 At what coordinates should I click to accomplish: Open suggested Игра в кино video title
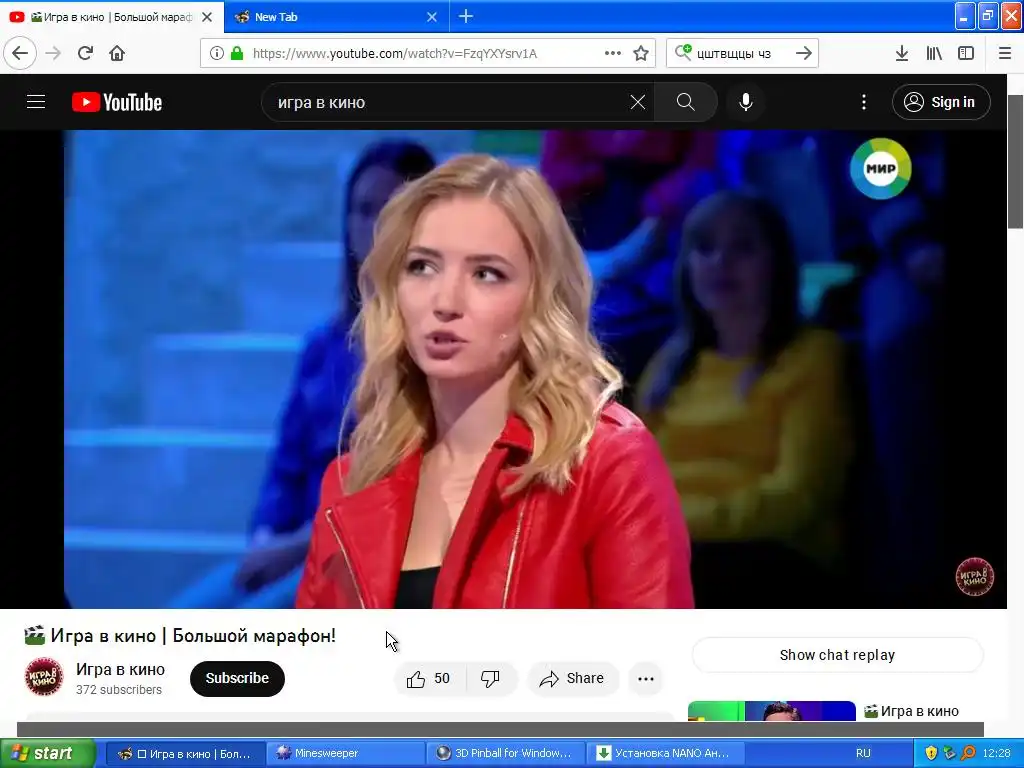(912, 711)
